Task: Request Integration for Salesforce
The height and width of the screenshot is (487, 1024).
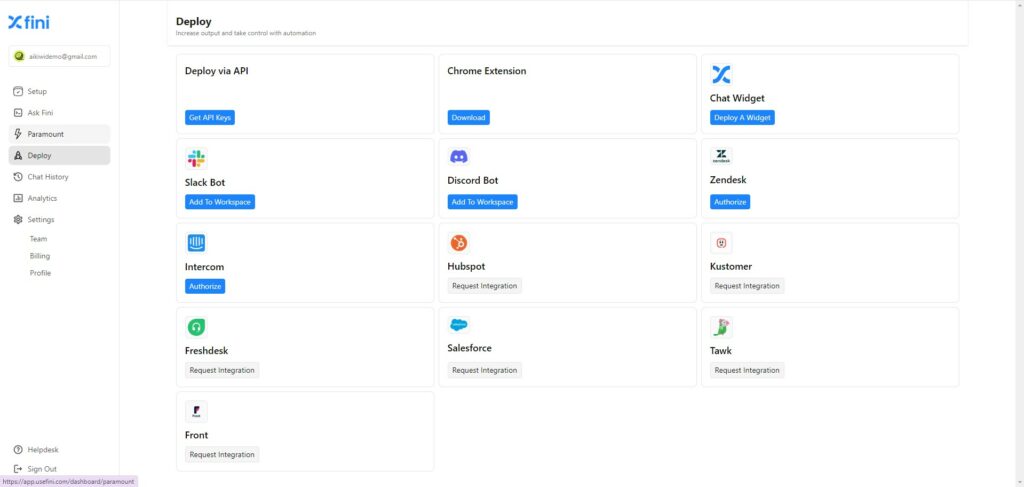Action: 485,370
